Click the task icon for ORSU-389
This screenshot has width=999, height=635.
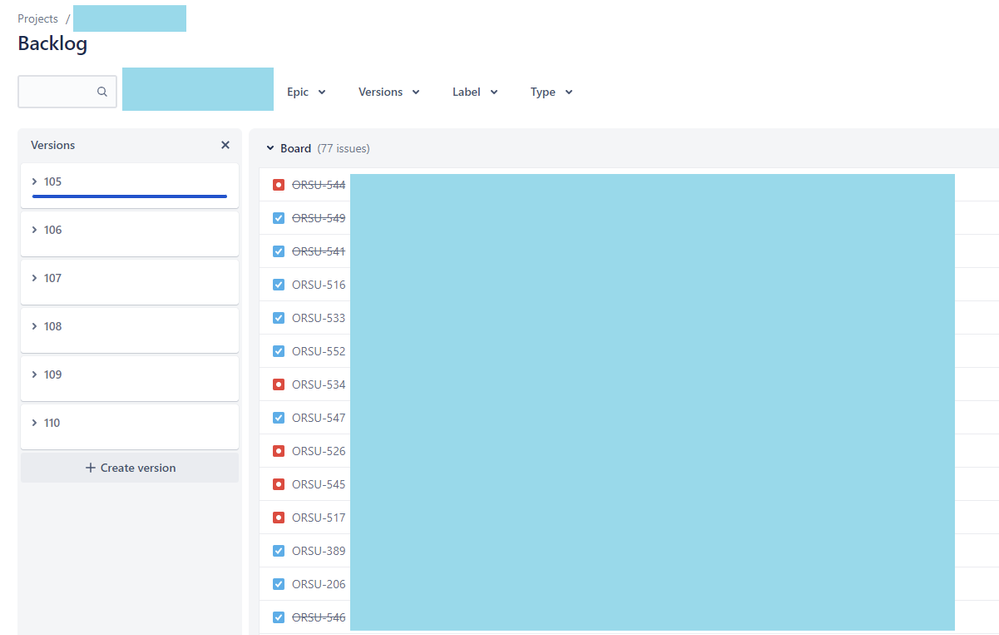pyautogui.click(x=278, y=551)
